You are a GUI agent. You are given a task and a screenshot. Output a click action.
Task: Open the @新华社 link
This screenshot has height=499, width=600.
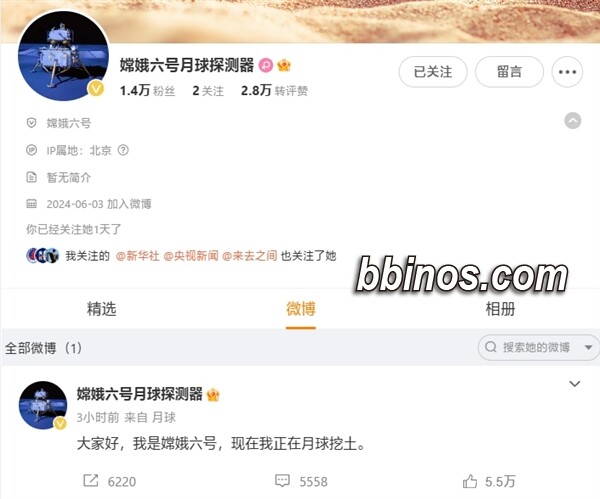(138, 256)
